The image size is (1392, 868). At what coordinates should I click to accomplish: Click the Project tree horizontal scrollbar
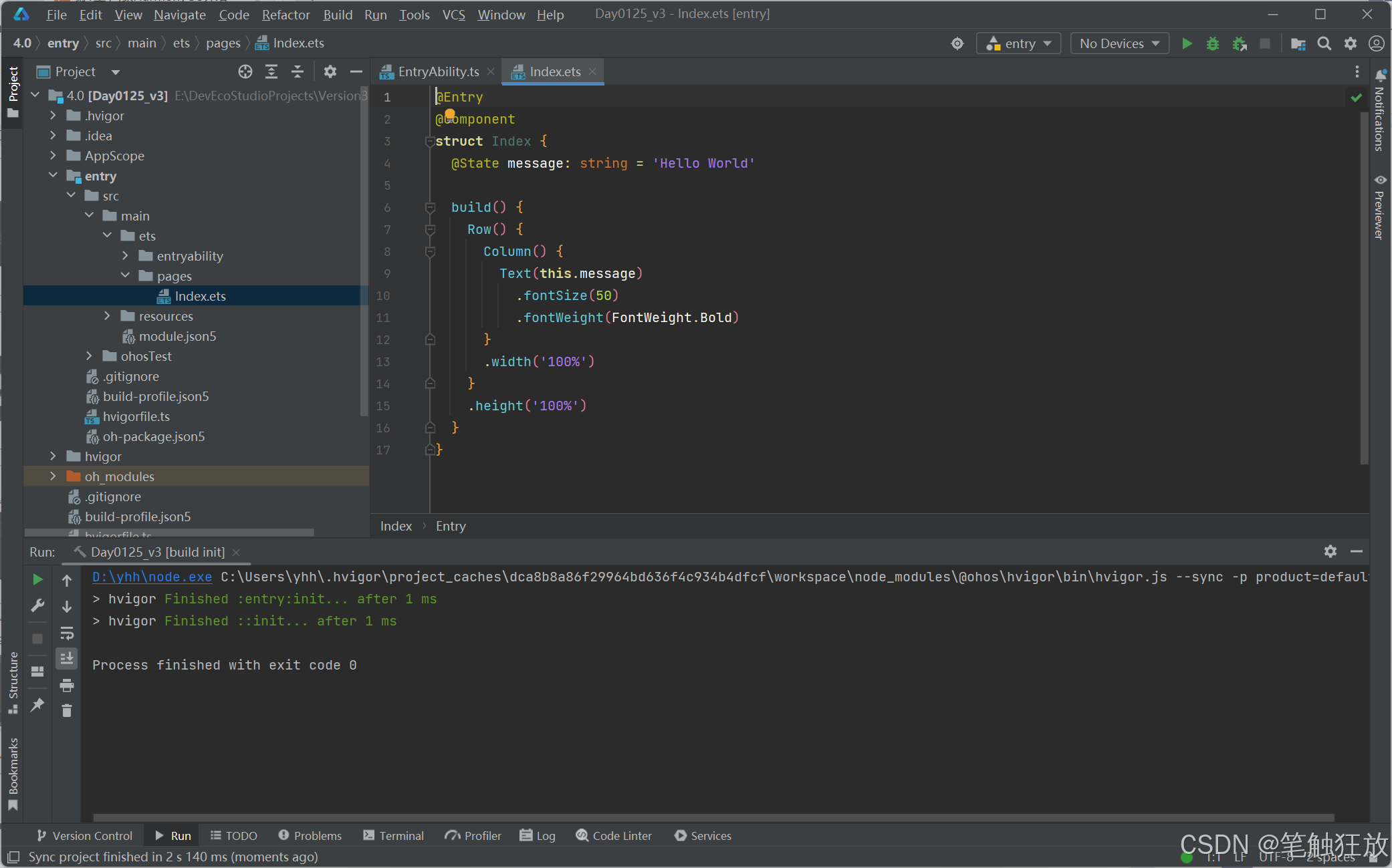click(x=169, y=532)
